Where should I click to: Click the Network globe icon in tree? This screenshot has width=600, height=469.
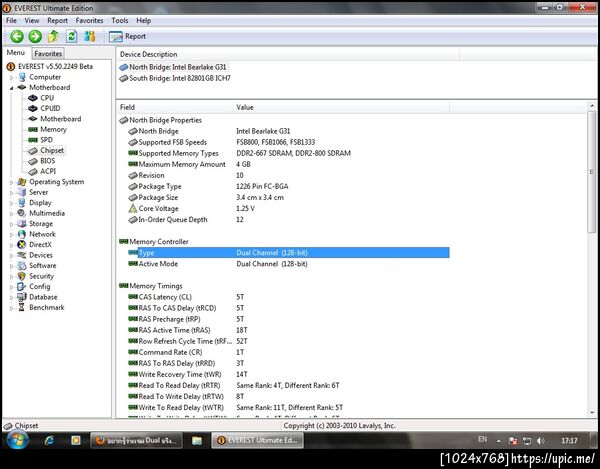point(22,234)
